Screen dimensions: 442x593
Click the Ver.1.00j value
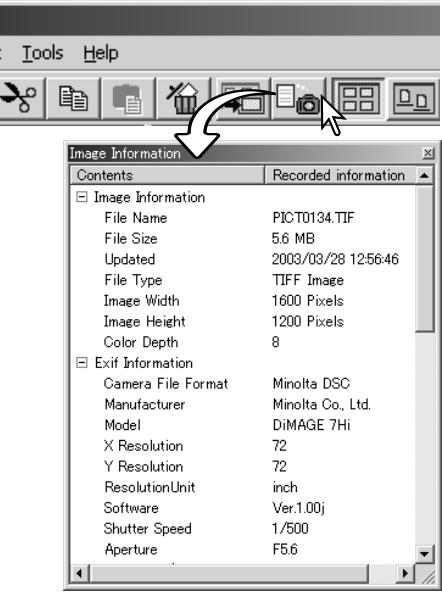coord(298,508)
